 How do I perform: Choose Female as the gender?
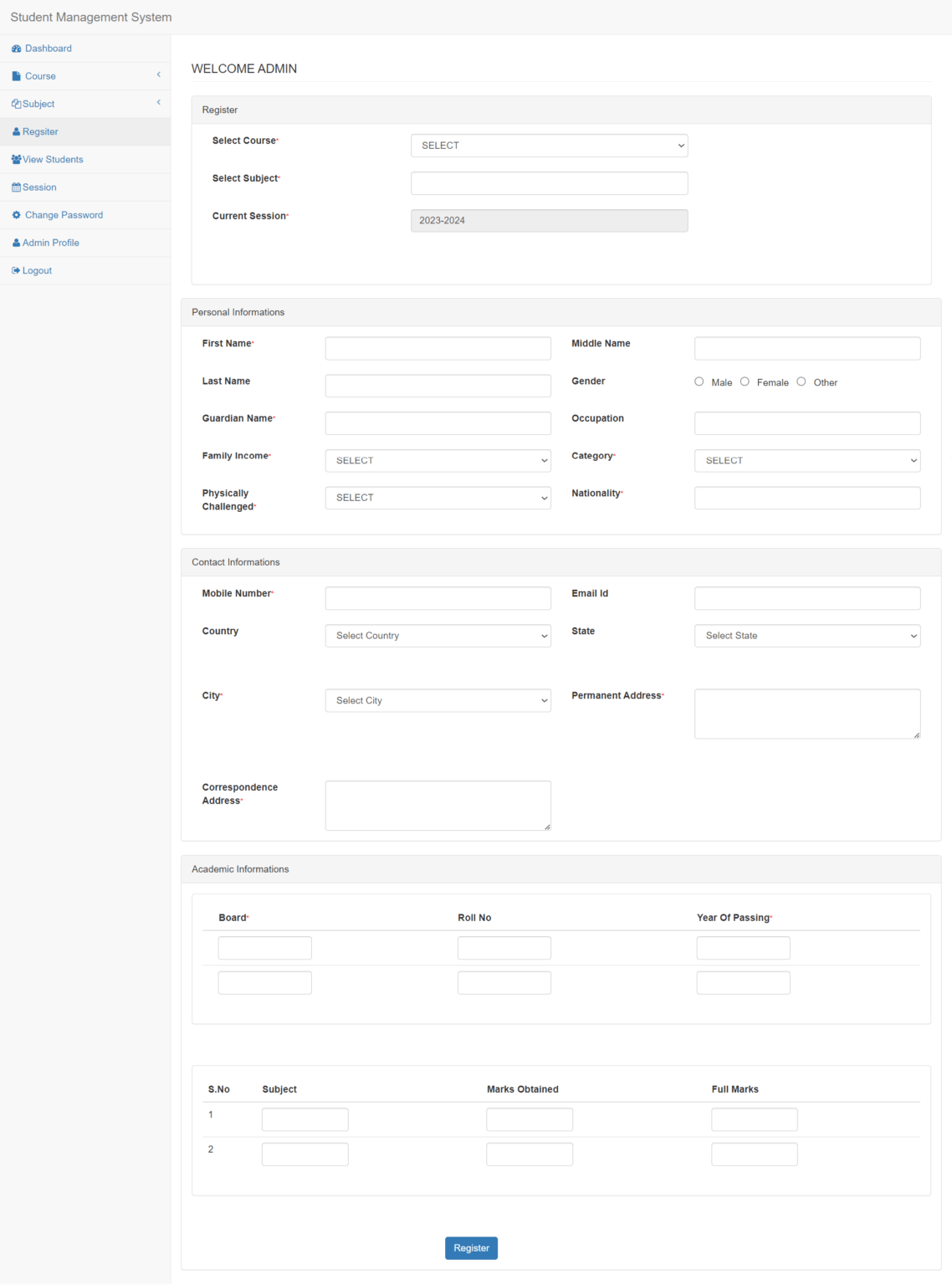click(x=745, y=381)
